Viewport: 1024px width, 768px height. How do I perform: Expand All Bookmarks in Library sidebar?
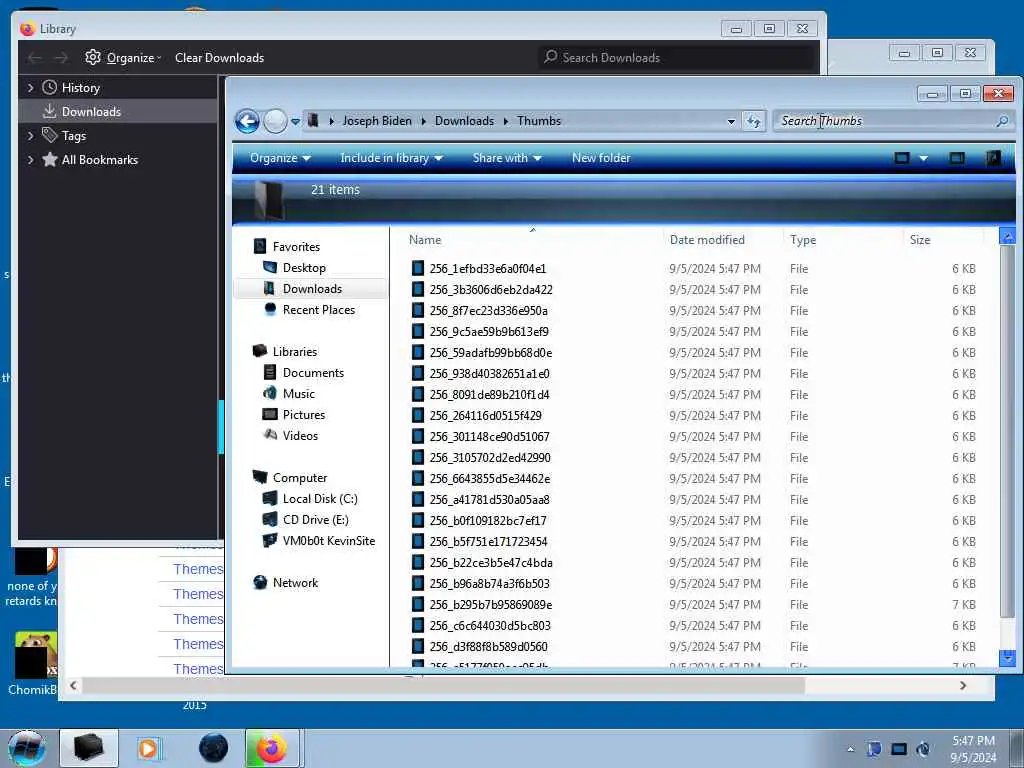(30, 160)
